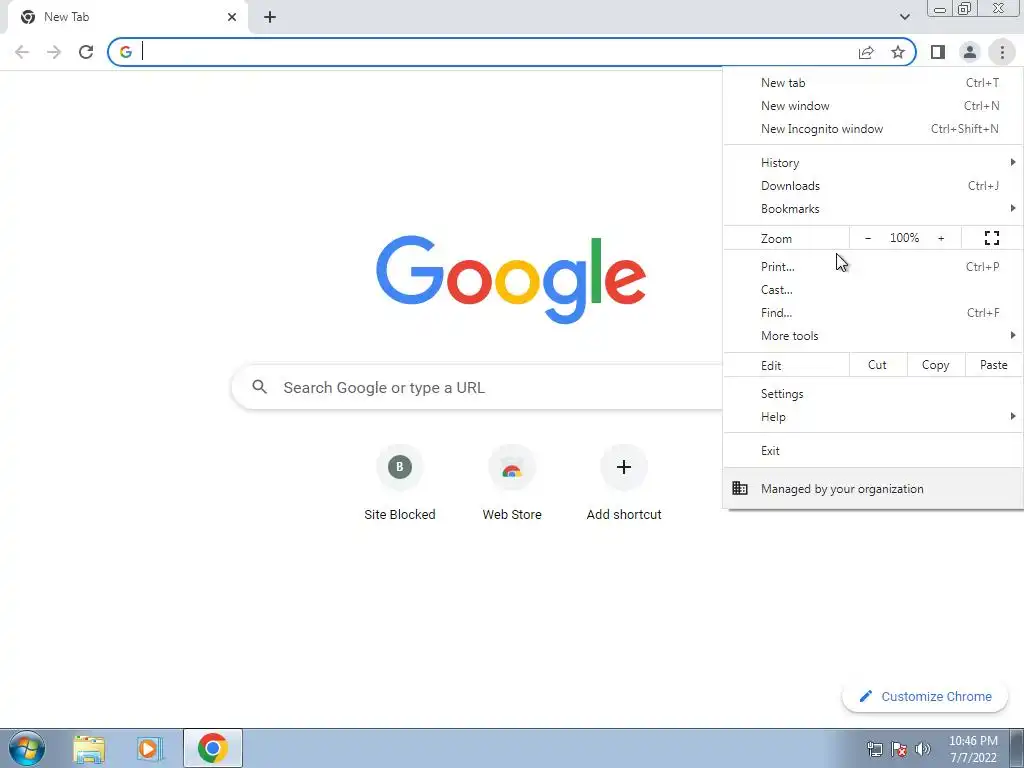This screenshot has width=1024, height=768.
Task: Choose Find... from the menu
Action: coord(873,313)
